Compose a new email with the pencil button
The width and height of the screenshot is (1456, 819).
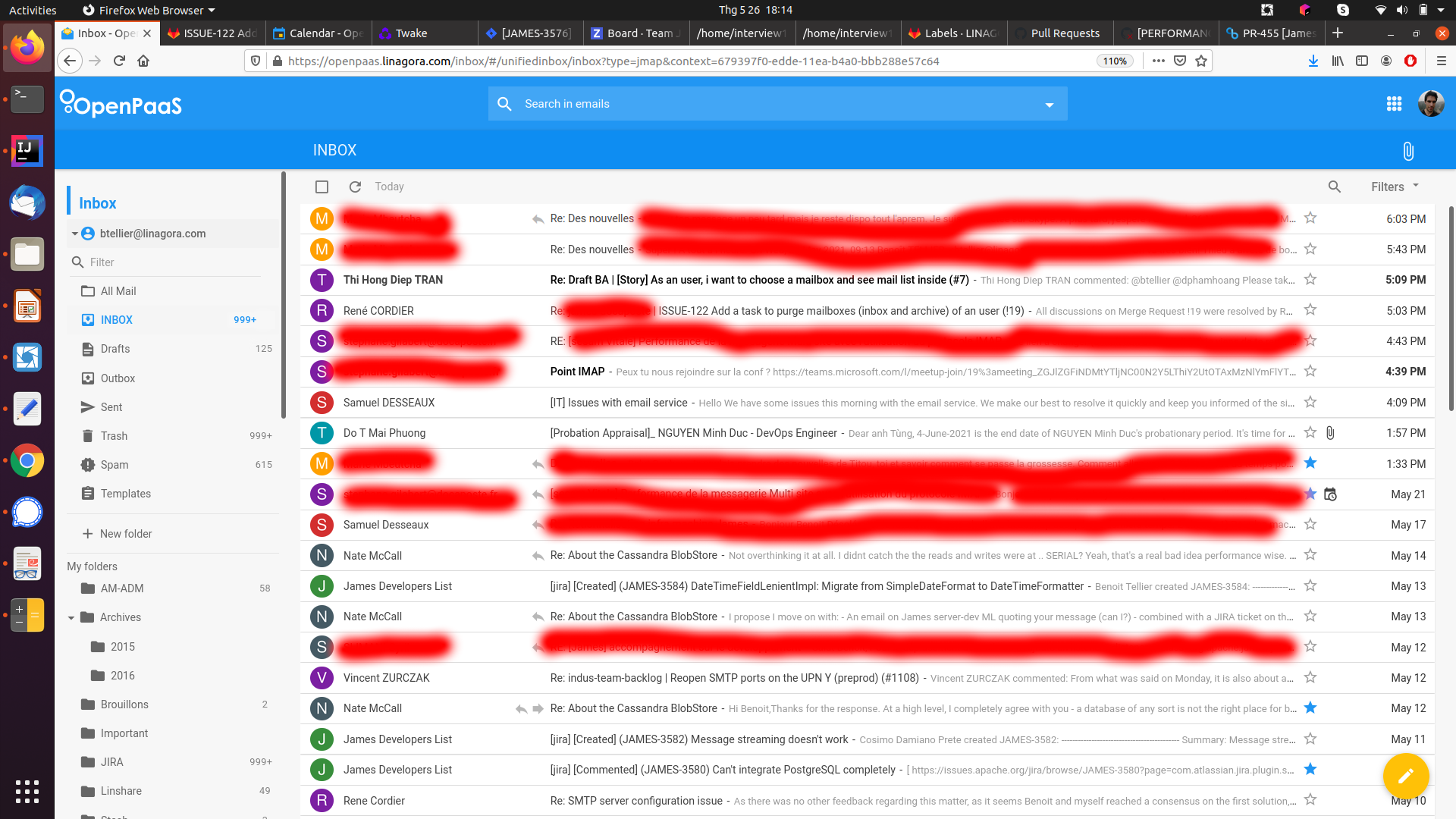click(x=1407, y=776)
